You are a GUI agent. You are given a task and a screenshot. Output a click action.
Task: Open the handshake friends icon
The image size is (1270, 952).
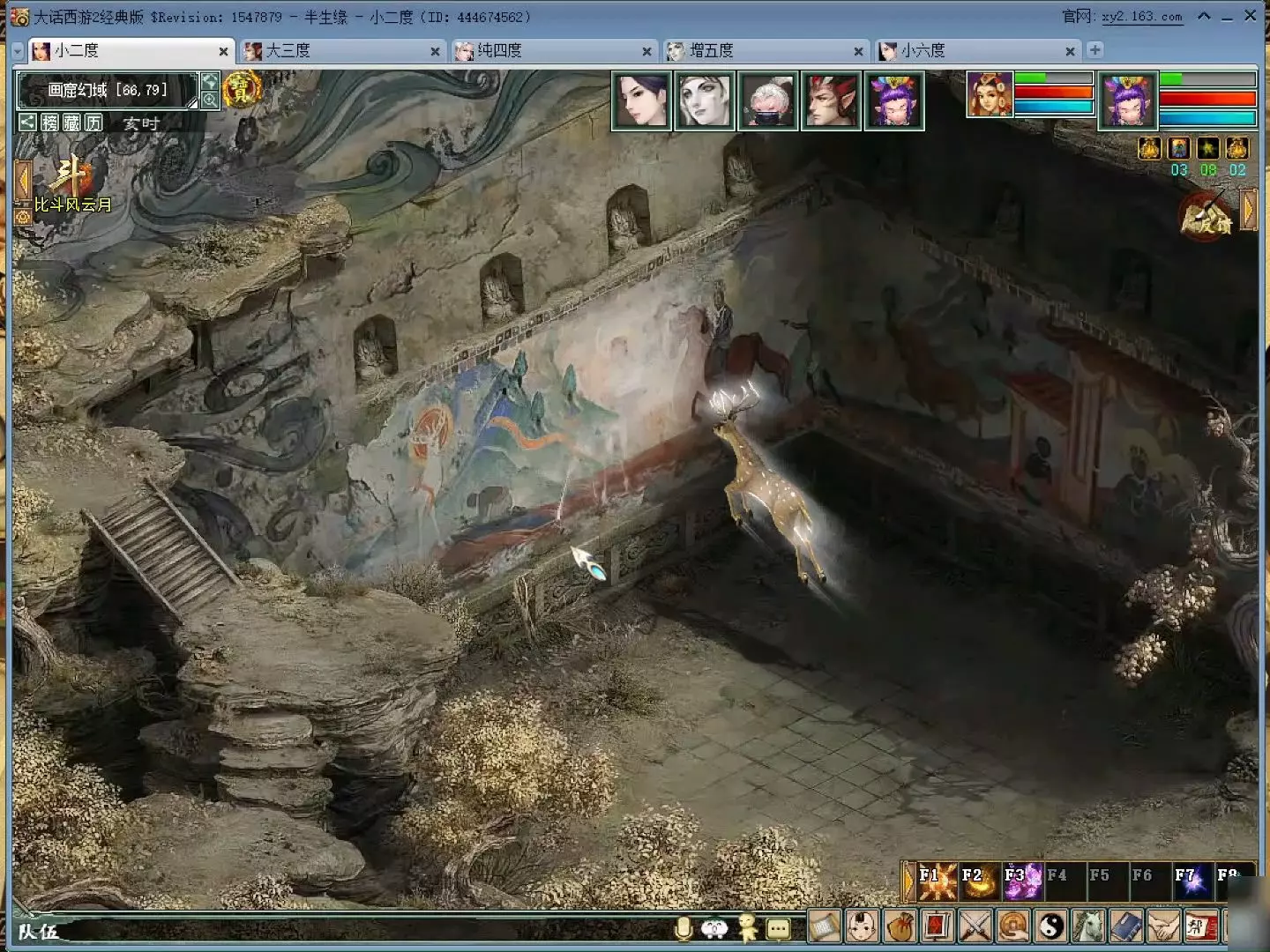pyautogui.click(x=1164, y=926)
